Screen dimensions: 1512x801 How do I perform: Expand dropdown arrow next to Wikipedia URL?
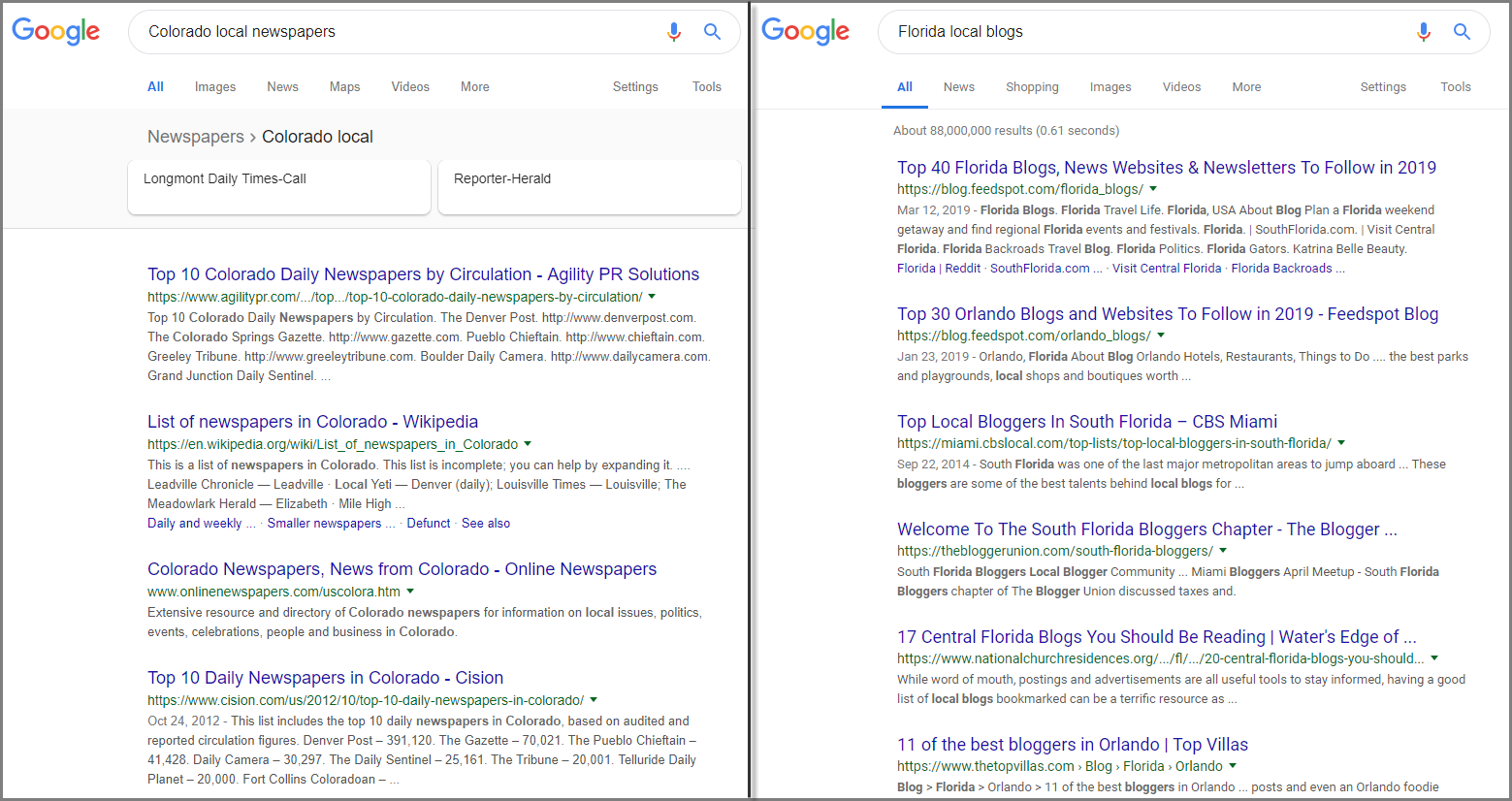point(528,444)
